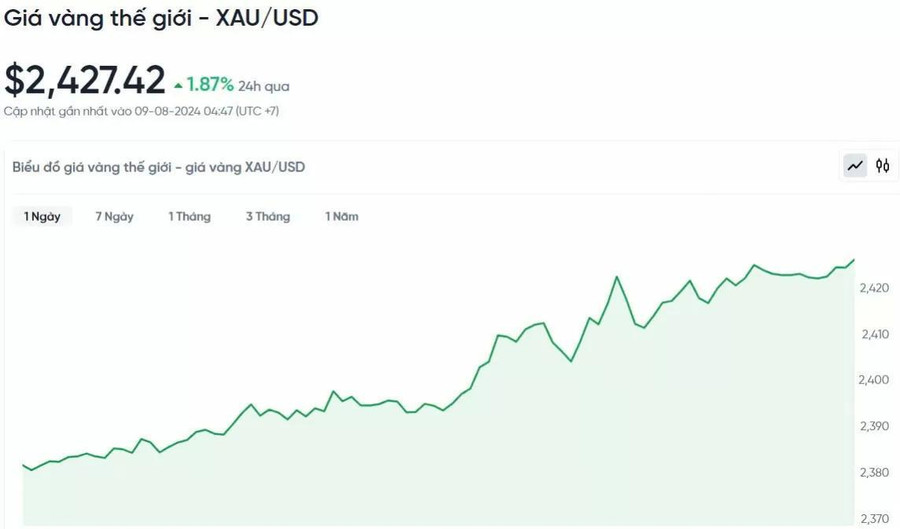The image size is (900, 529).
Task: Click the 2,400 price axis label
Action: point(874,380)
